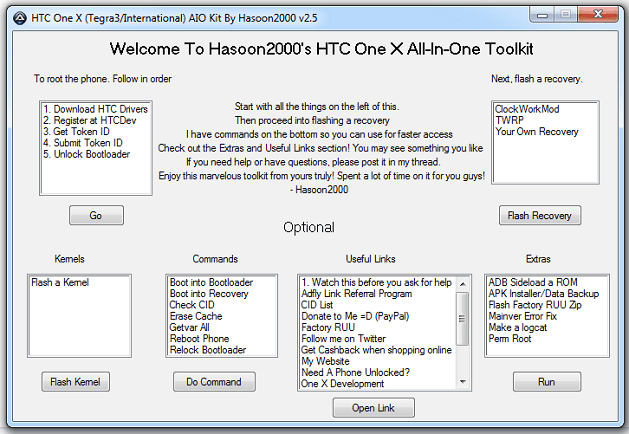Select '1. Download HTC Drivers' in the list
629x434 pixels.
click(x=95, y=109)
